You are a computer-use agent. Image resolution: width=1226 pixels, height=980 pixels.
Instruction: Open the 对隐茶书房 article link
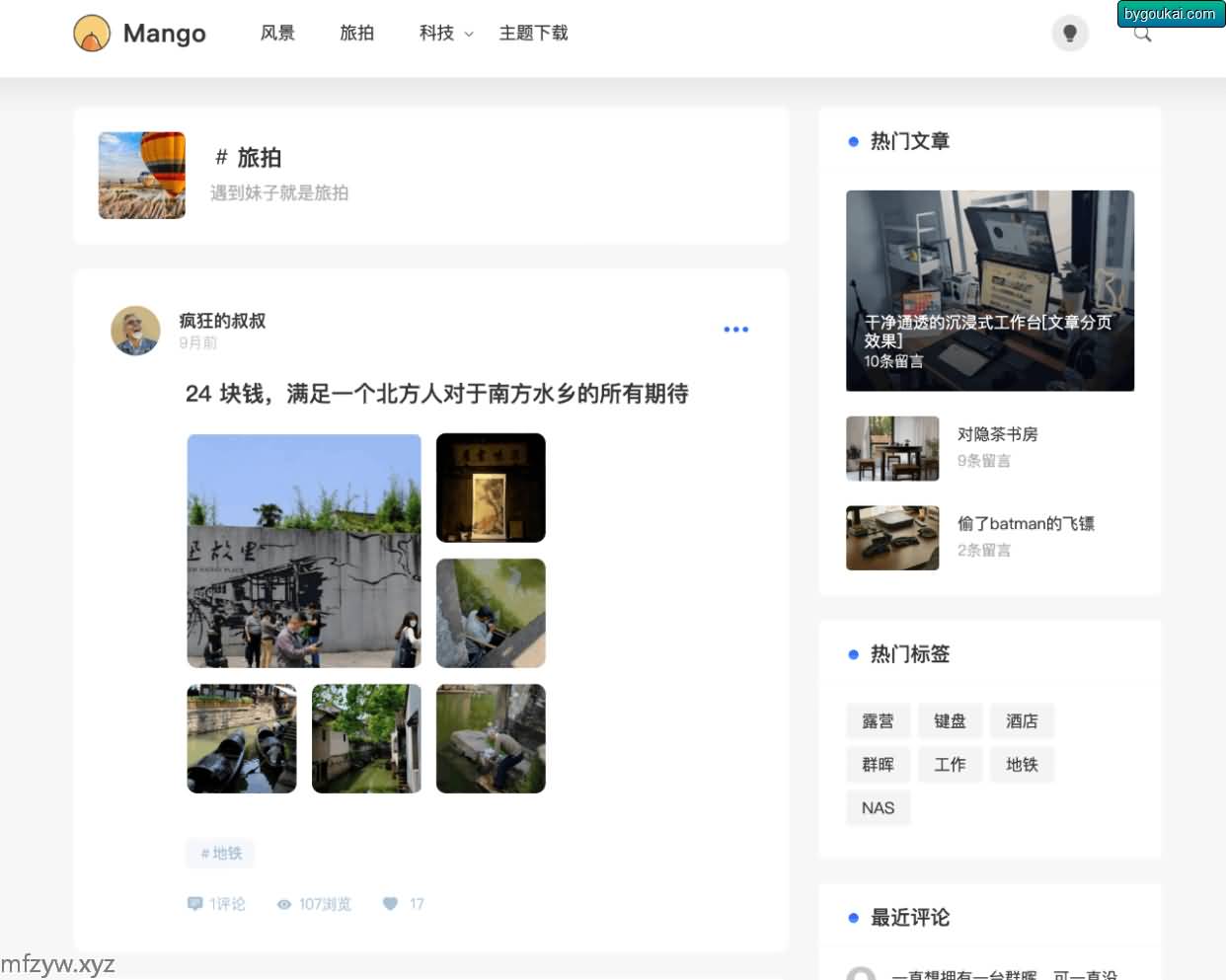(997, 434)
